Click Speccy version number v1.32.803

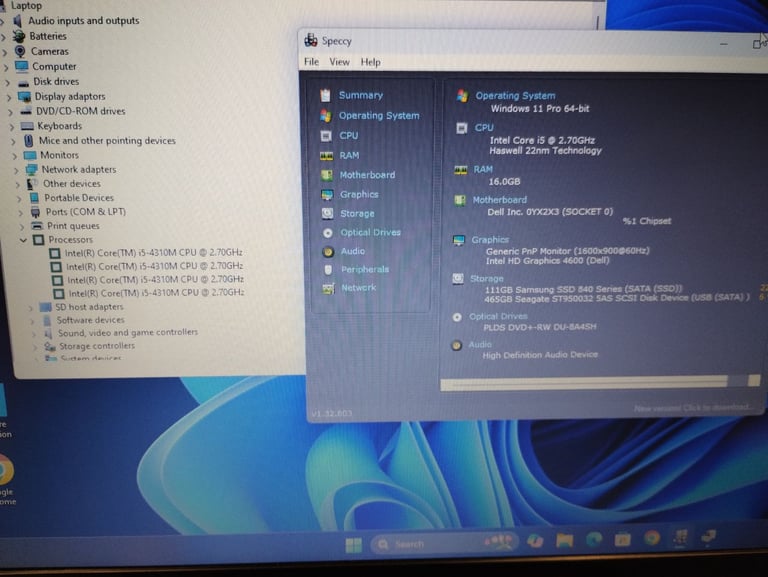332,413
